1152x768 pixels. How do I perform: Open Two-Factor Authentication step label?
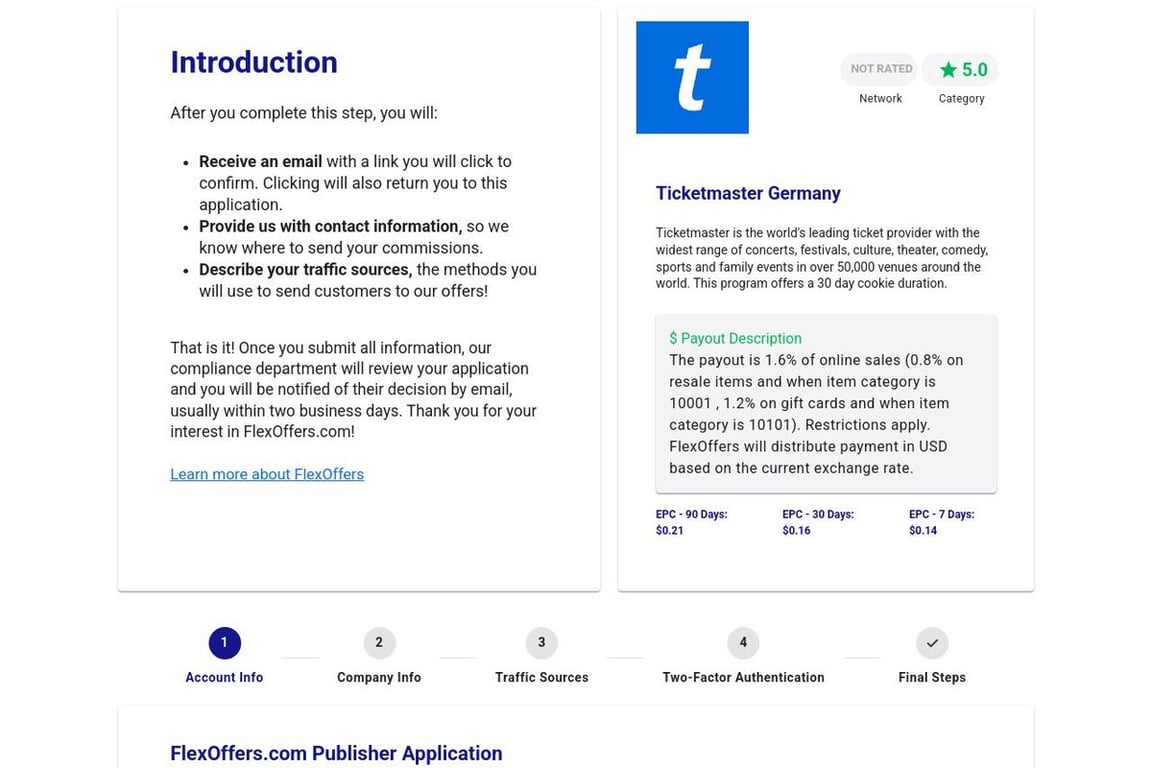point(743,677)
